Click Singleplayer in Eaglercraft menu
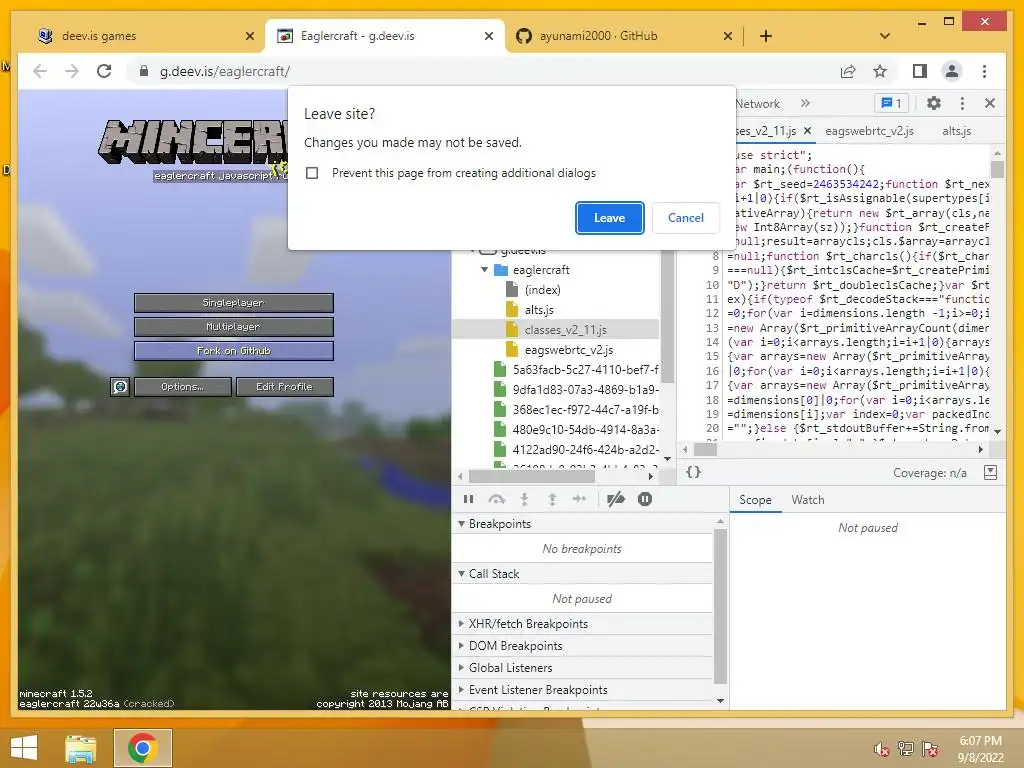Screen dimensions: 1024x768 234,303
